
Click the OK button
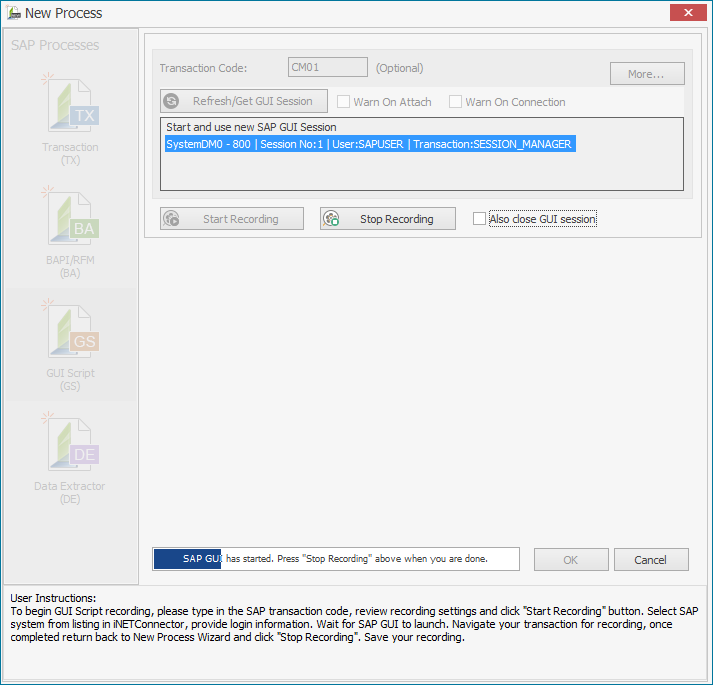coord(570,560)
